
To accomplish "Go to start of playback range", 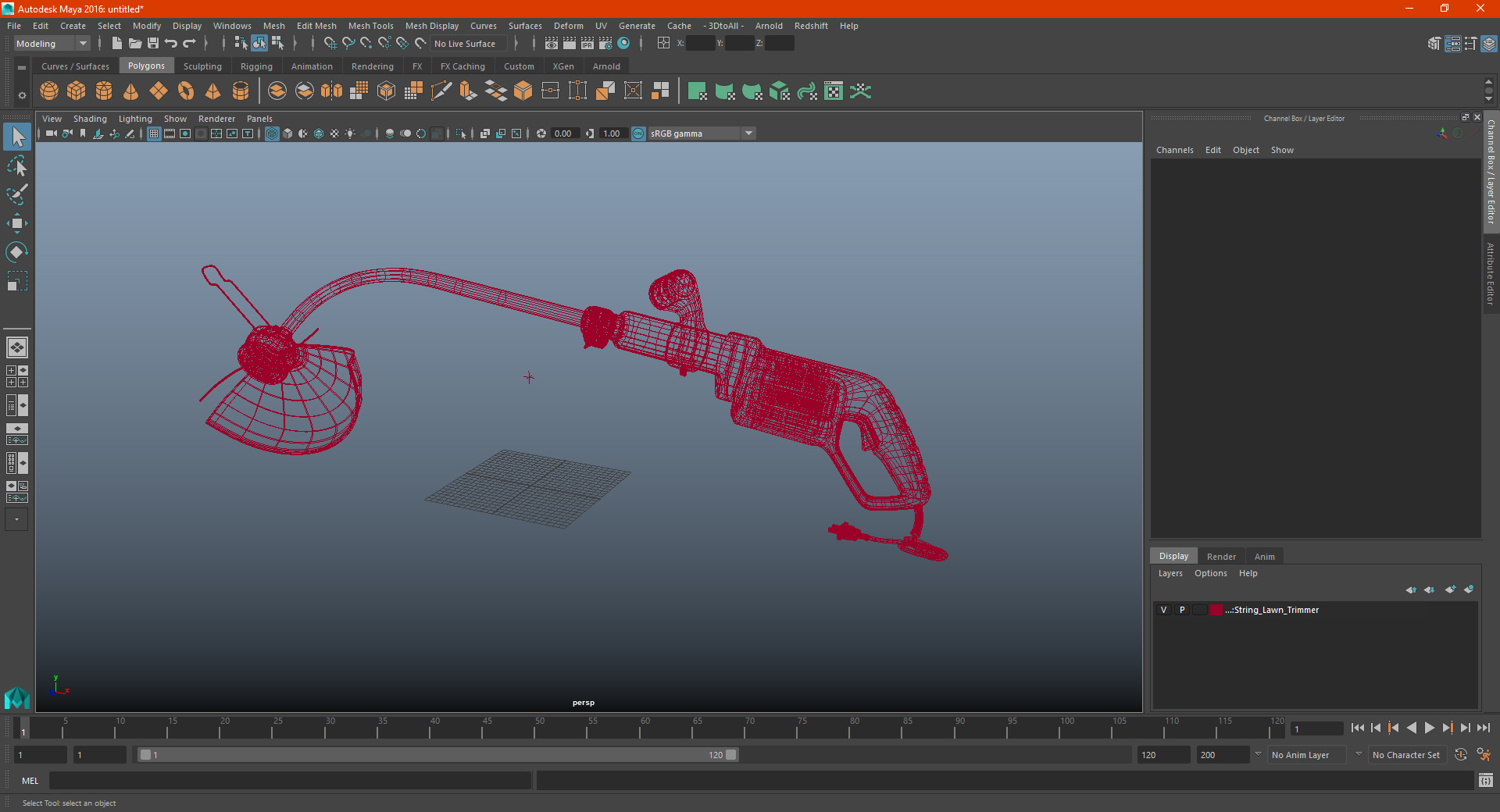I will 1358,728.
